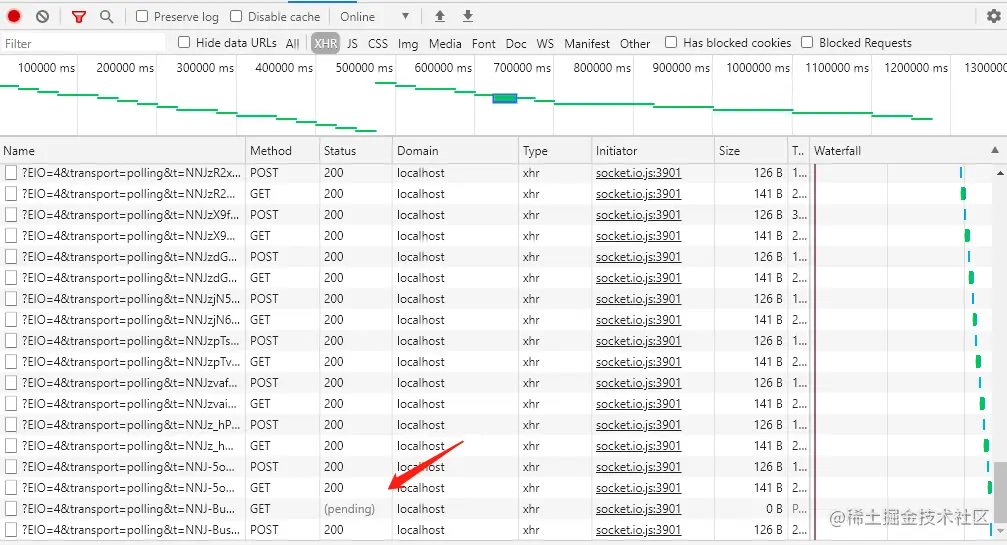
Task: Click the scrollbar up arrow of requests table
Action: coord(1000,173)
